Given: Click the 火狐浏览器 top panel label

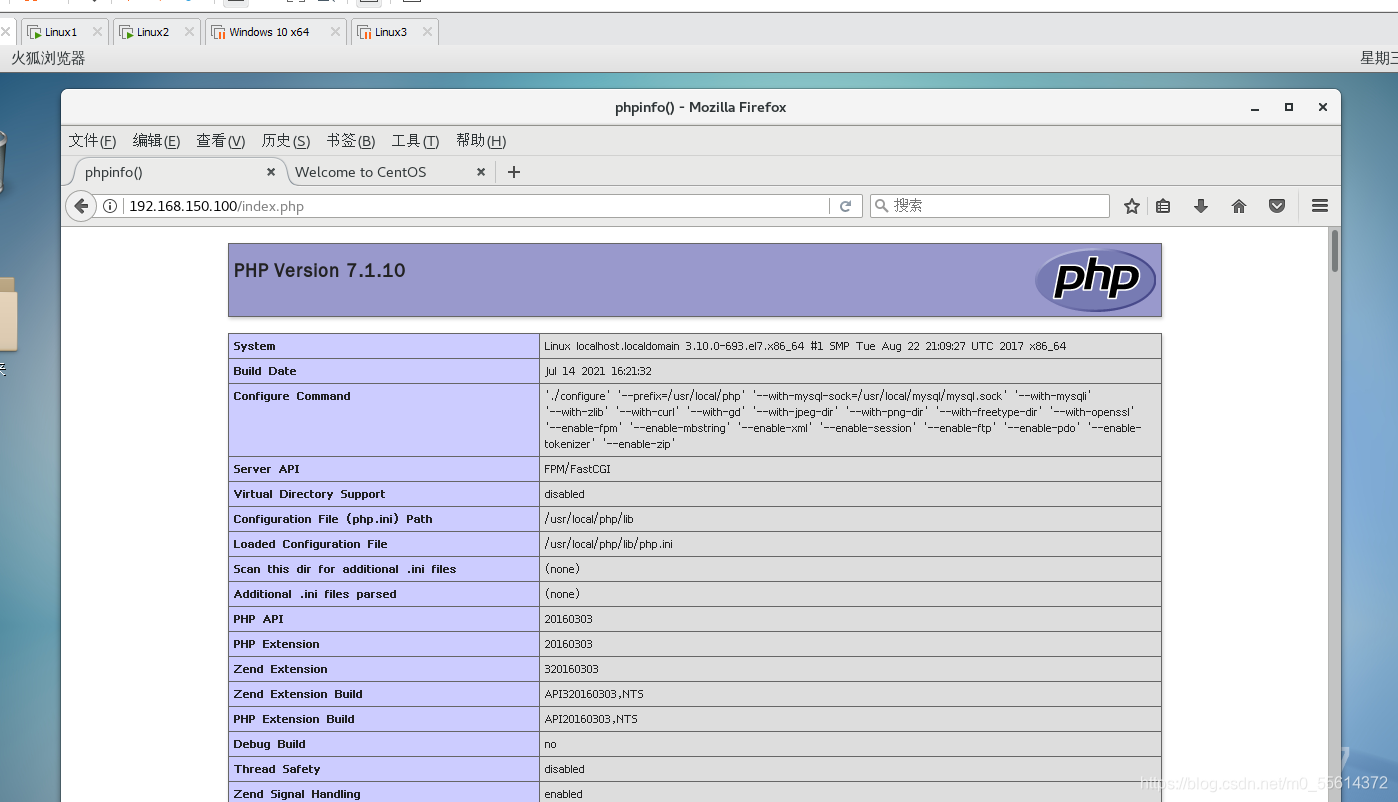Looking at the screenshot, I should pyautogui.click(x=48, y=58).
